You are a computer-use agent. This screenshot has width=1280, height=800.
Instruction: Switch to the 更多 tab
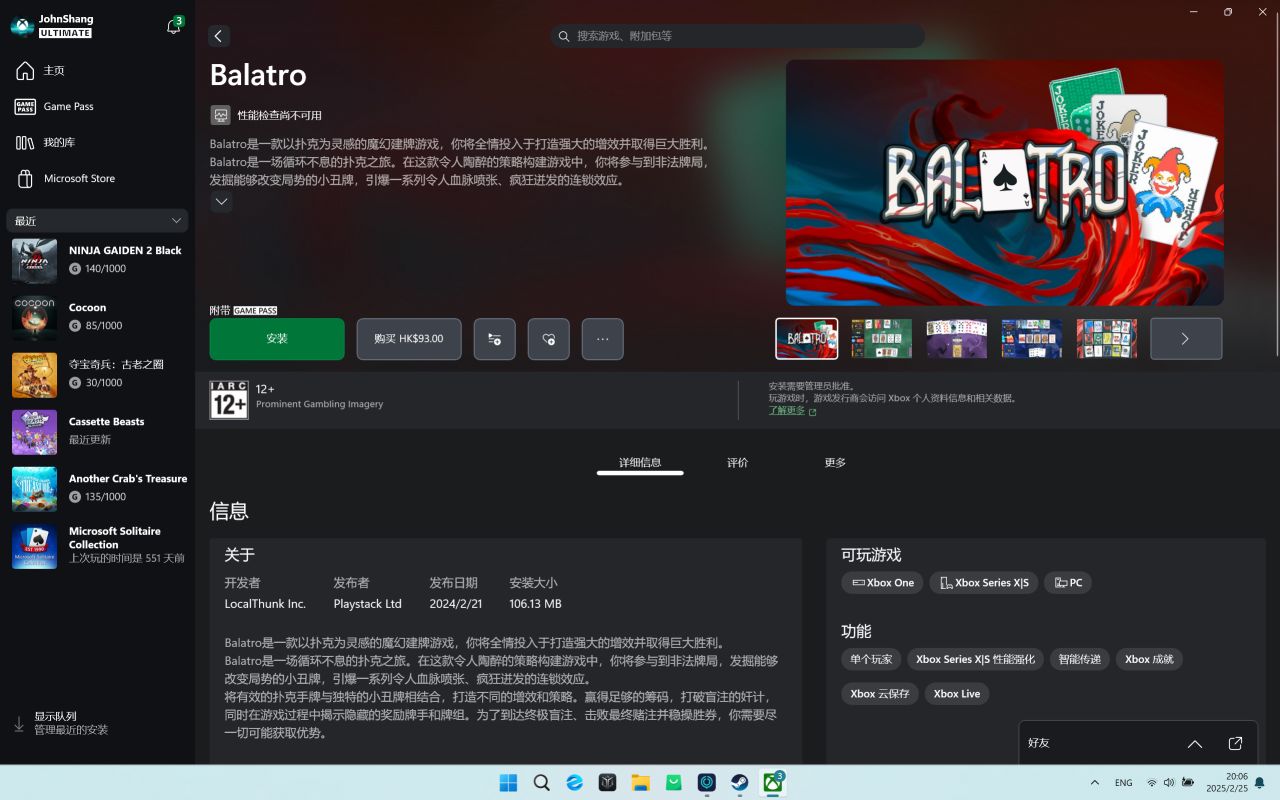pos(835,463)
